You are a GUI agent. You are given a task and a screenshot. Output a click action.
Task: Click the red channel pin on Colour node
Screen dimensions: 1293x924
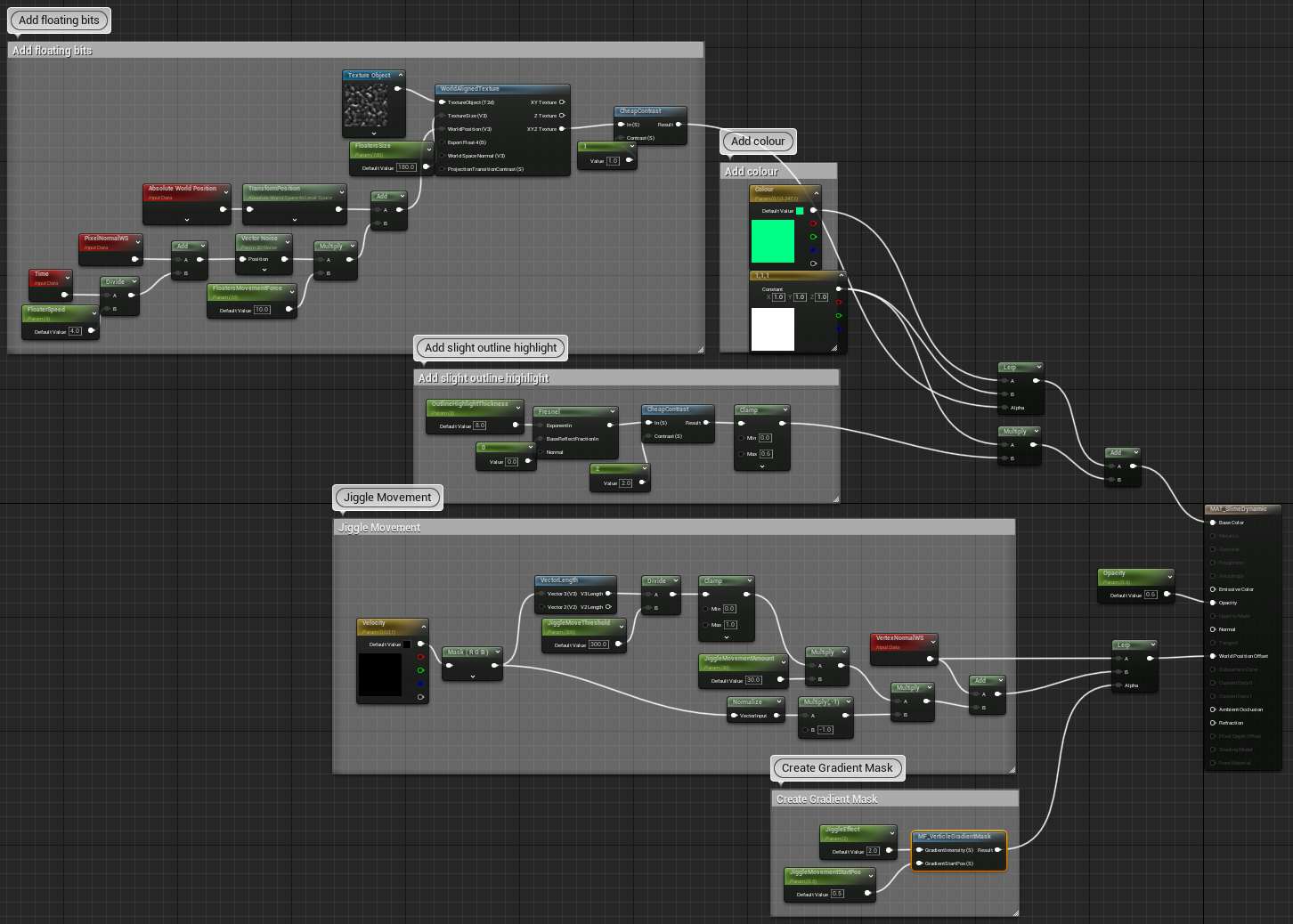813,223
